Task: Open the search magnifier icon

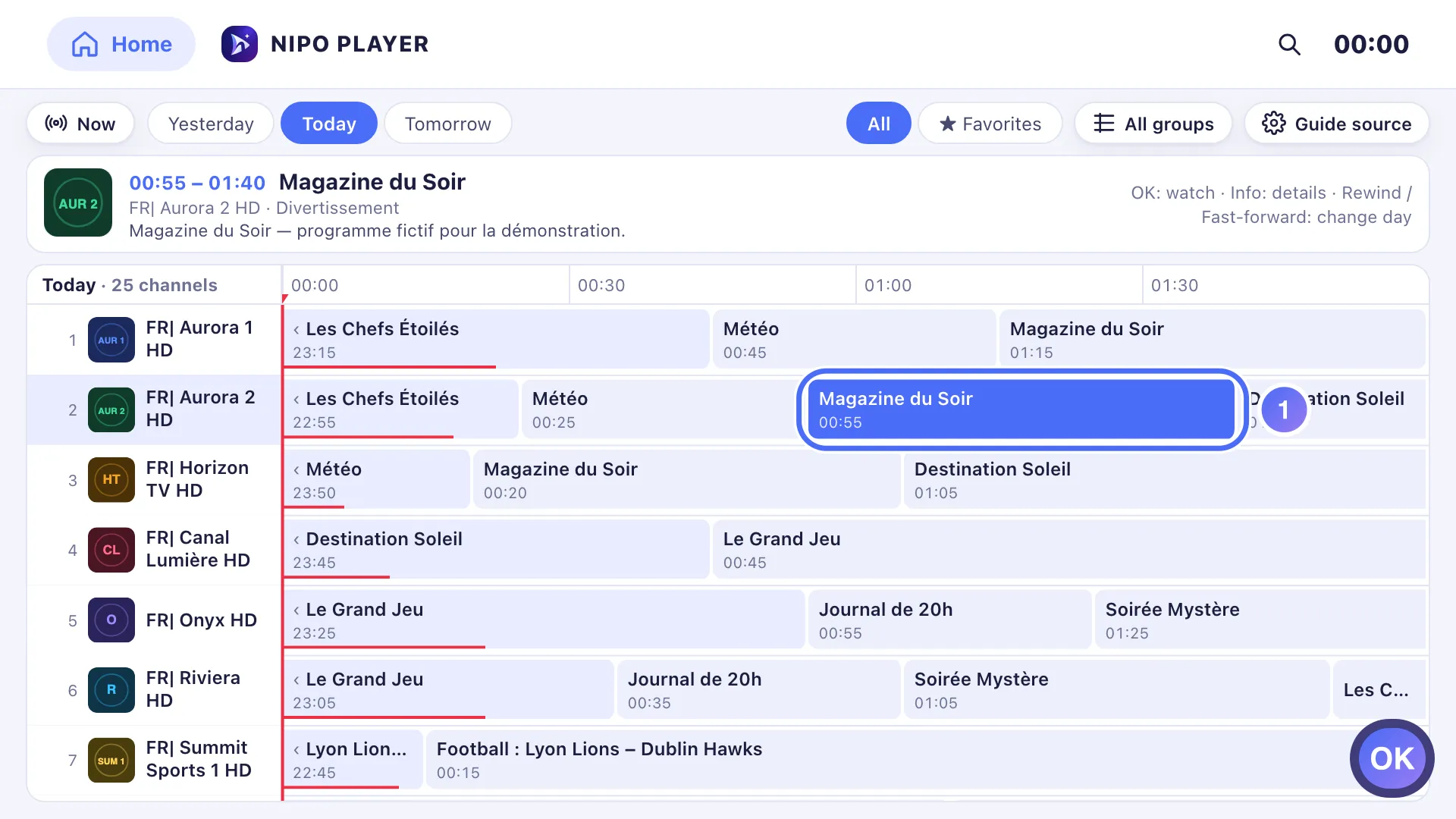Action: point(1289,44)
